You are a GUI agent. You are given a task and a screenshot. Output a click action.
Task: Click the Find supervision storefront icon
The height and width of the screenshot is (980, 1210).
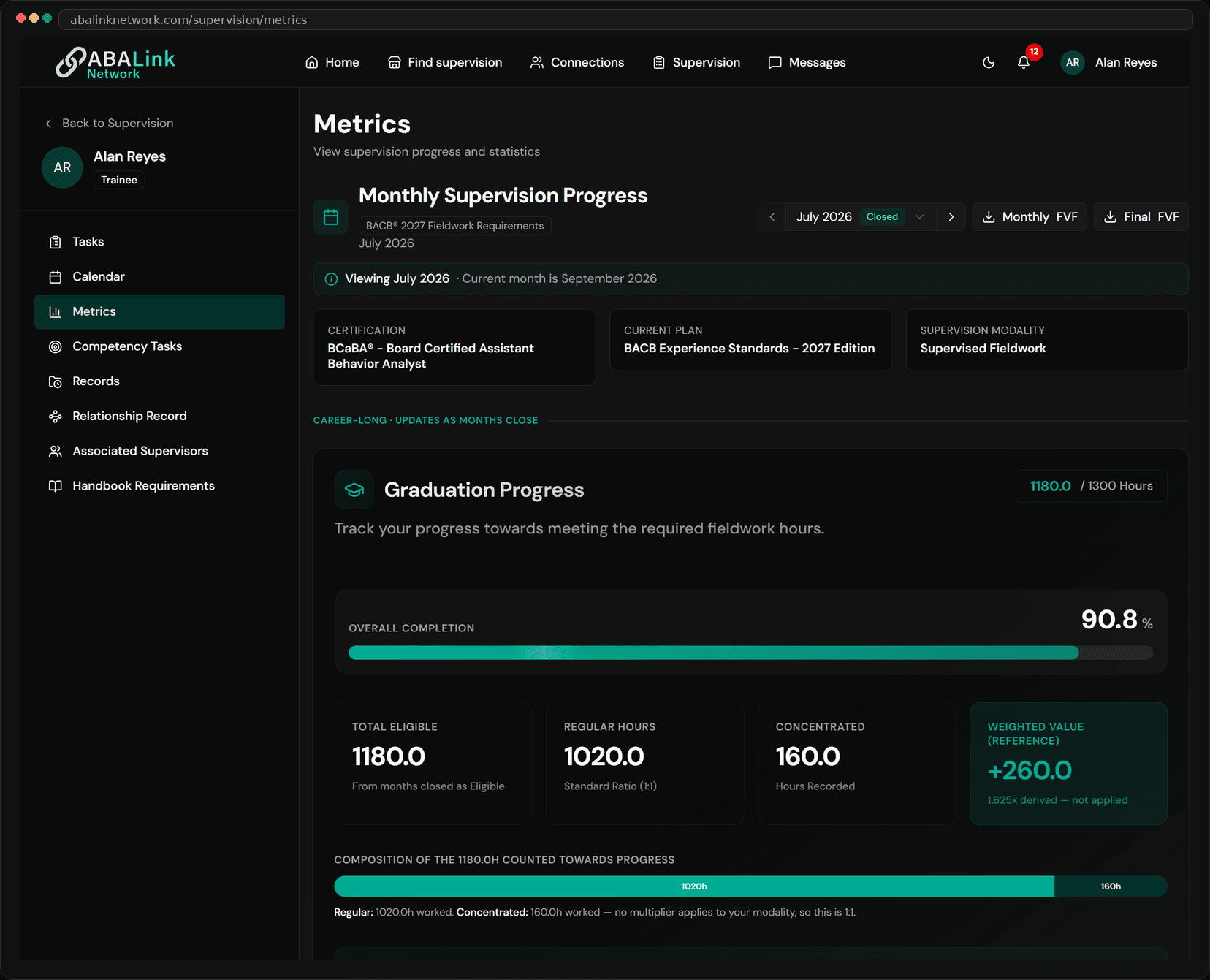pyautogui.click(x=395, y=63)
